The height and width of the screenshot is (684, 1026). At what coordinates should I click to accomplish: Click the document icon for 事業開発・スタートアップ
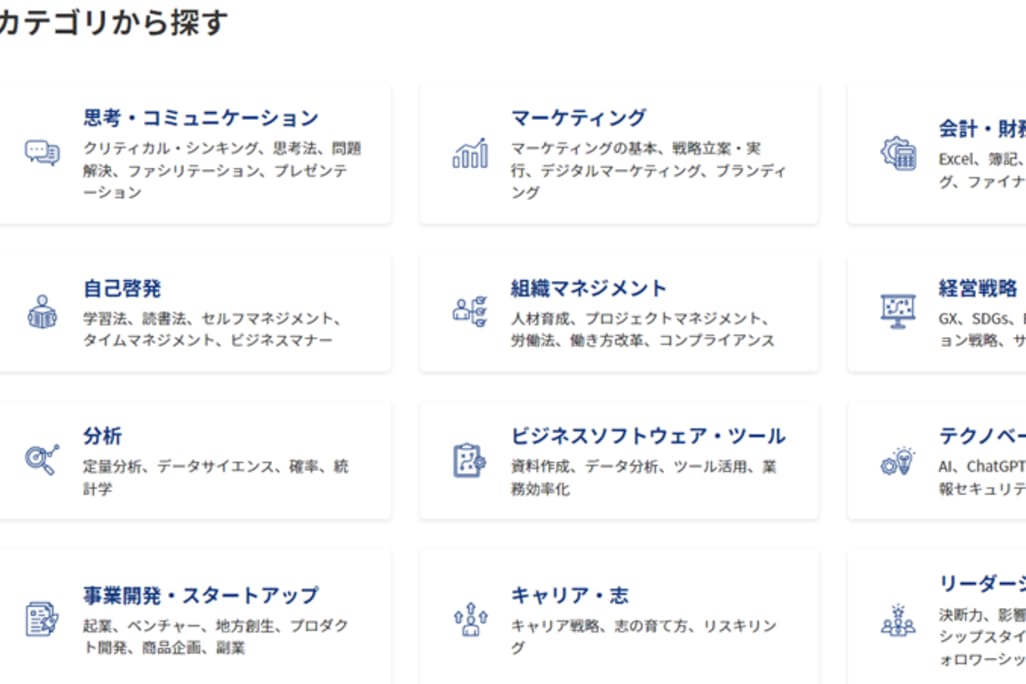pyautogui.click(x=42, y=619)
